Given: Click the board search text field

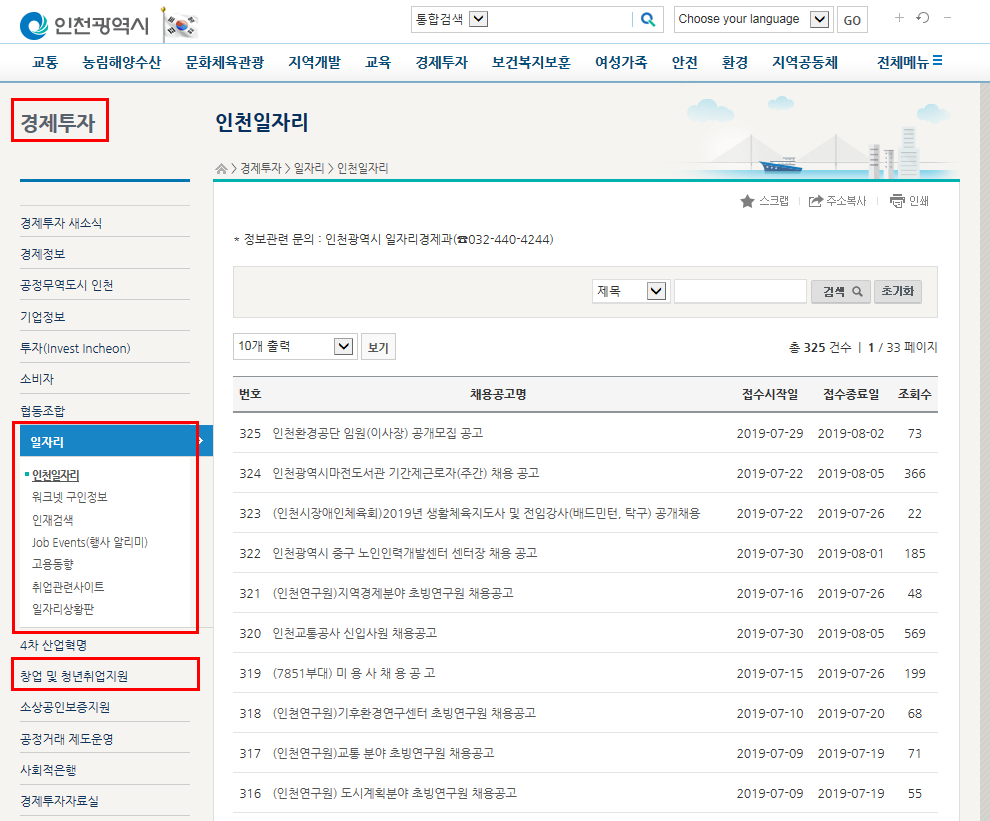Looking at the screenshot, I should tap(740, 291).
